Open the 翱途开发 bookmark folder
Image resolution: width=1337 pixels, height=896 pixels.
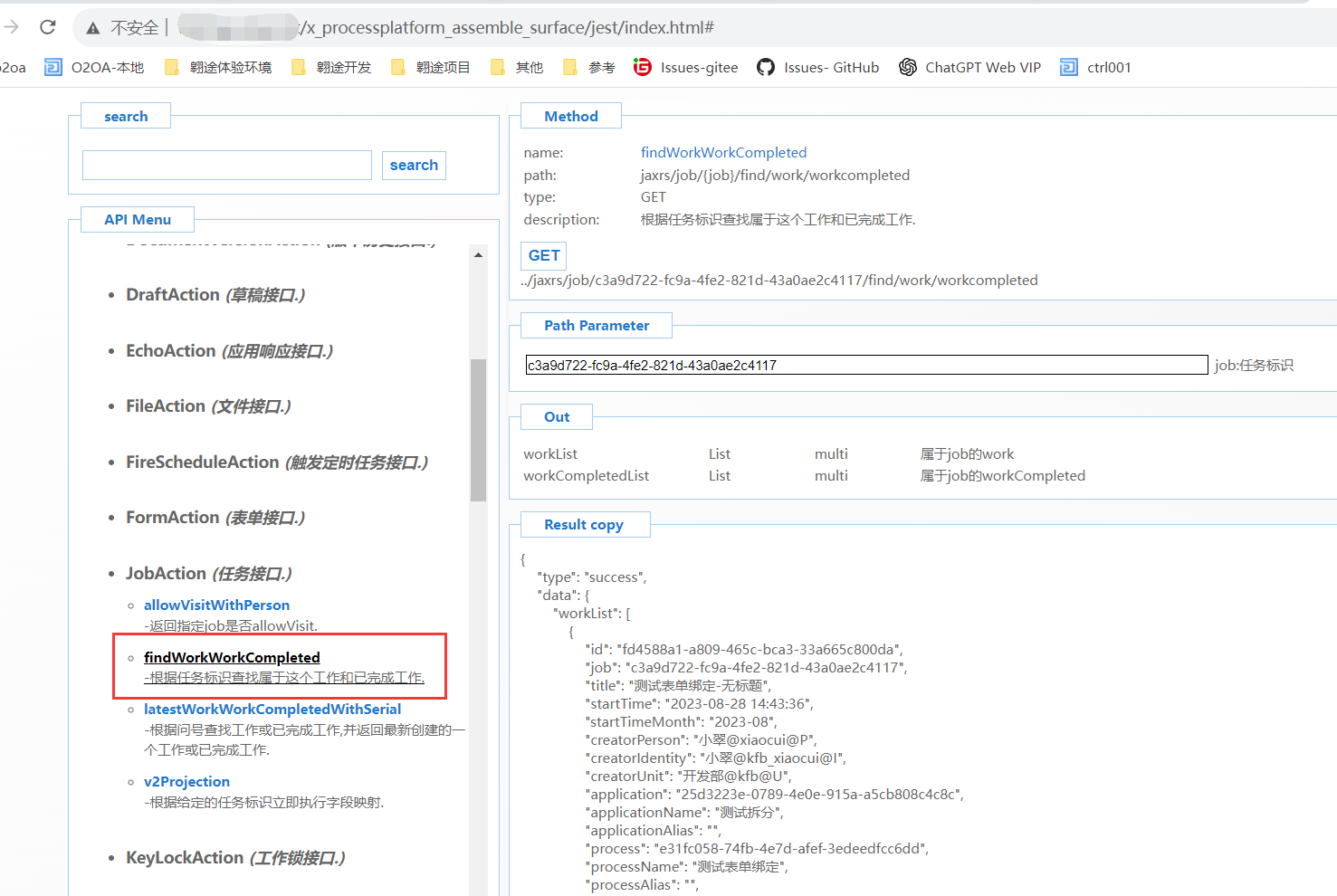331,67
